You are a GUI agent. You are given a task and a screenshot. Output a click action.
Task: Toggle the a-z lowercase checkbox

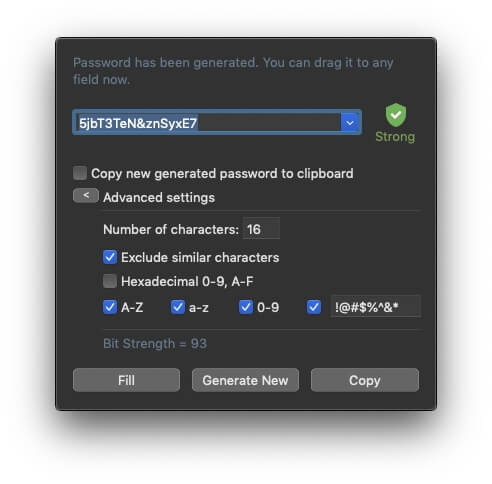[178, 307]
